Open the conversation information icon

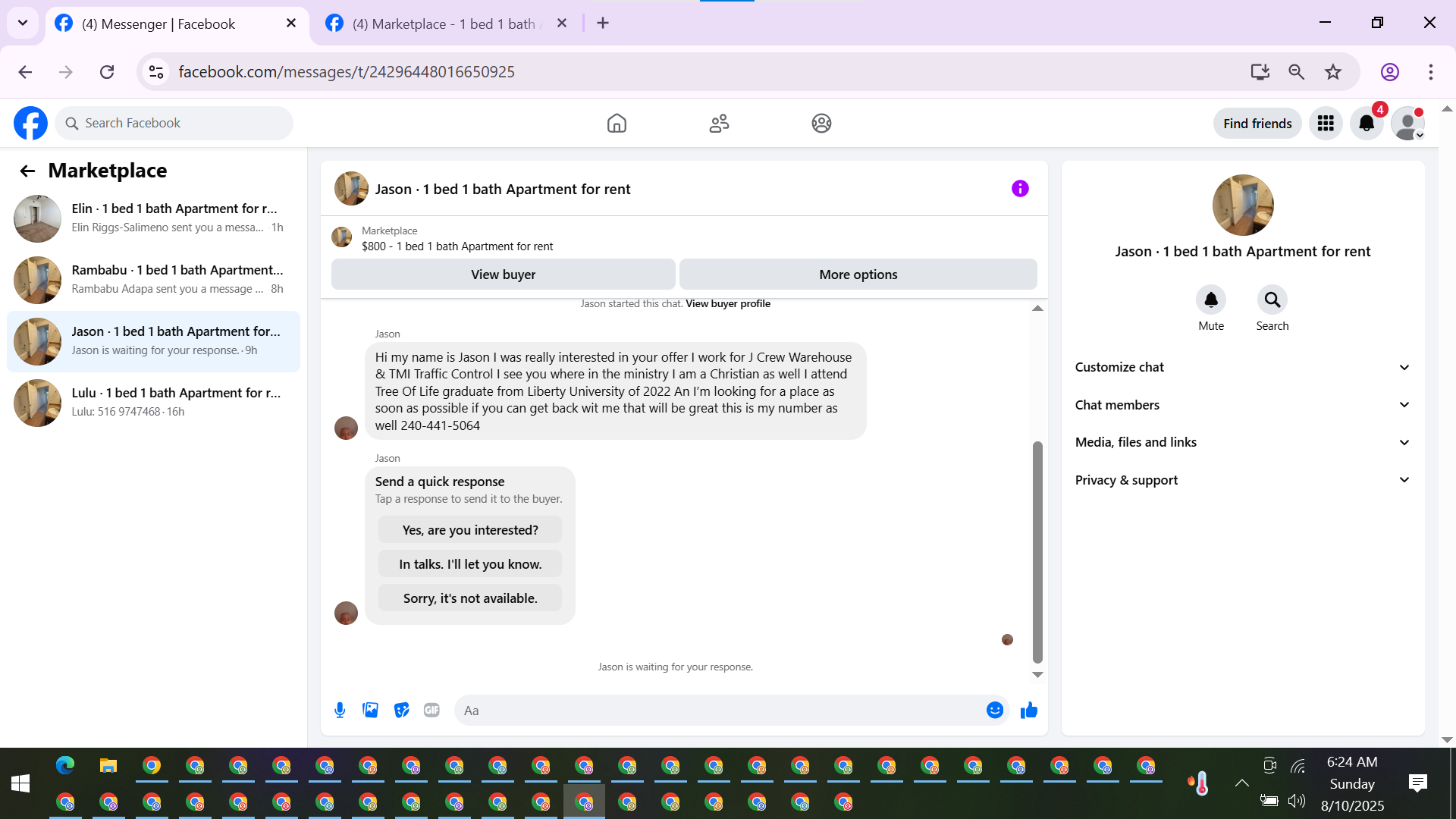tap(1020, 189)
